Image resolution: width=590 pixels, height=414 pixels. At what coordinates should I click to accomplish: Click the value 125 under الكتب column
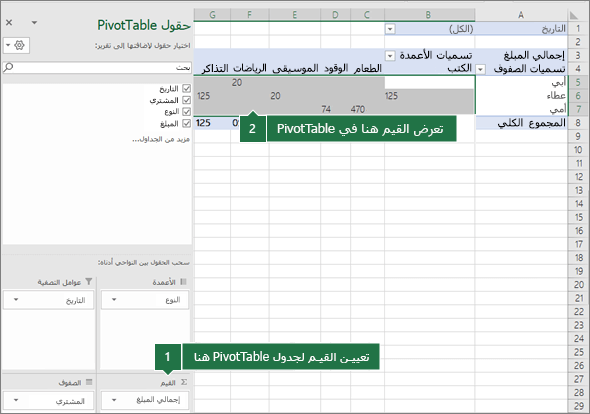click(x=391, y=96)
